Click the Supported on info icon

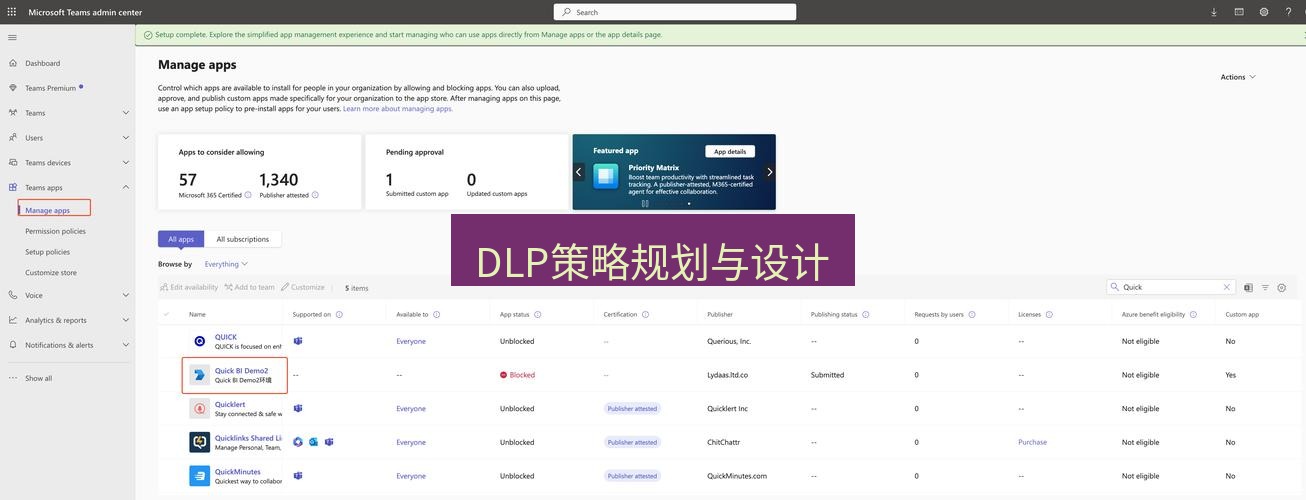click(339, 314)
